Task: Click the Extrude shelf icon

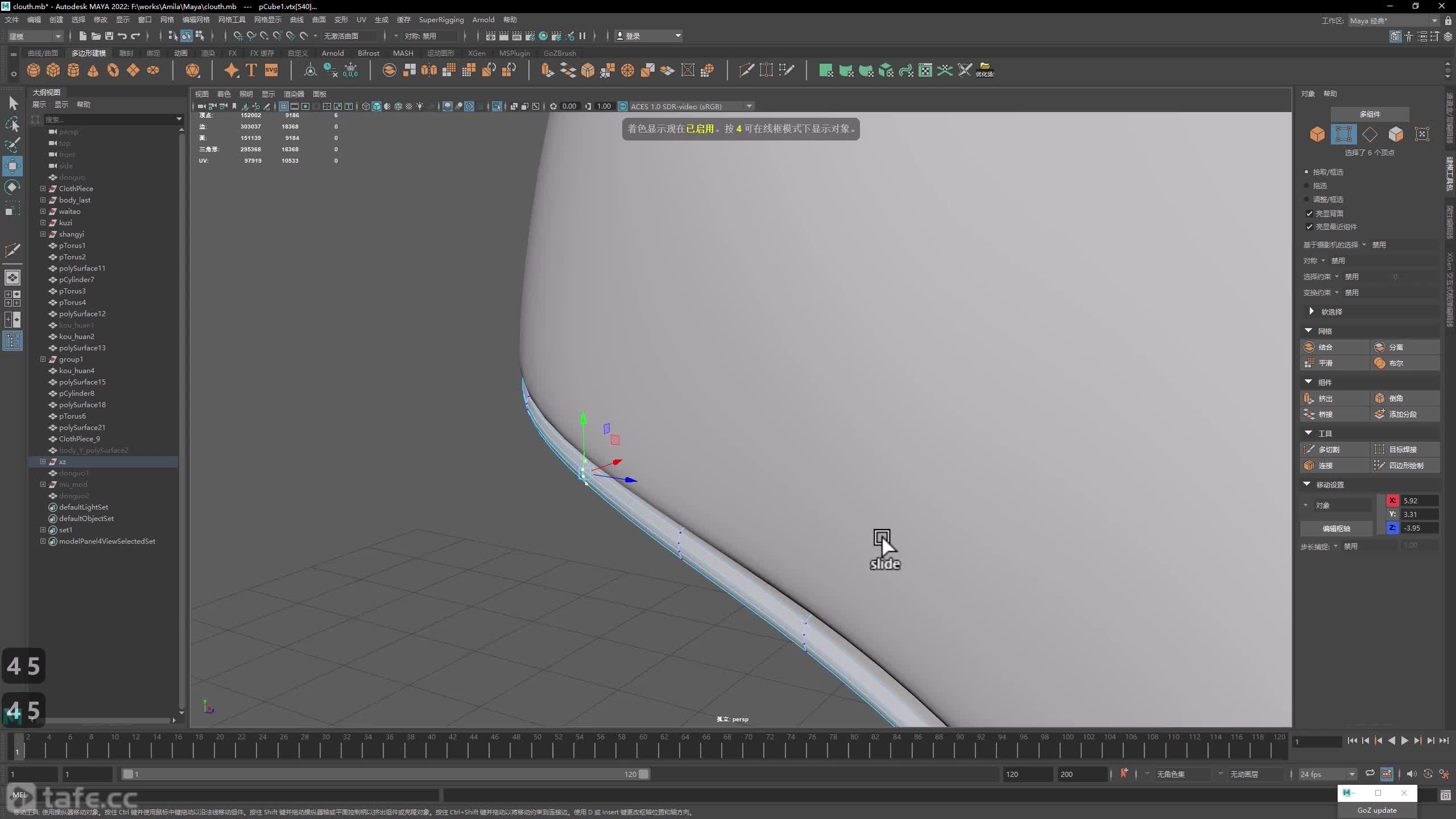Action: click(x=548, y=70)
